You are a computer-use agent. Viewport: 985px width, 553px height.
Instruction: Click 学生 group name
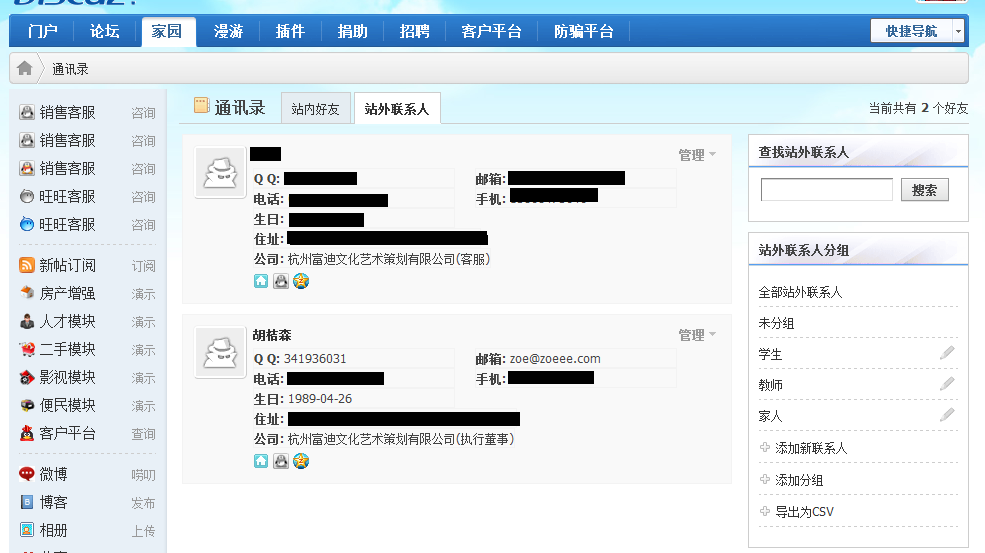pos(770,354)
